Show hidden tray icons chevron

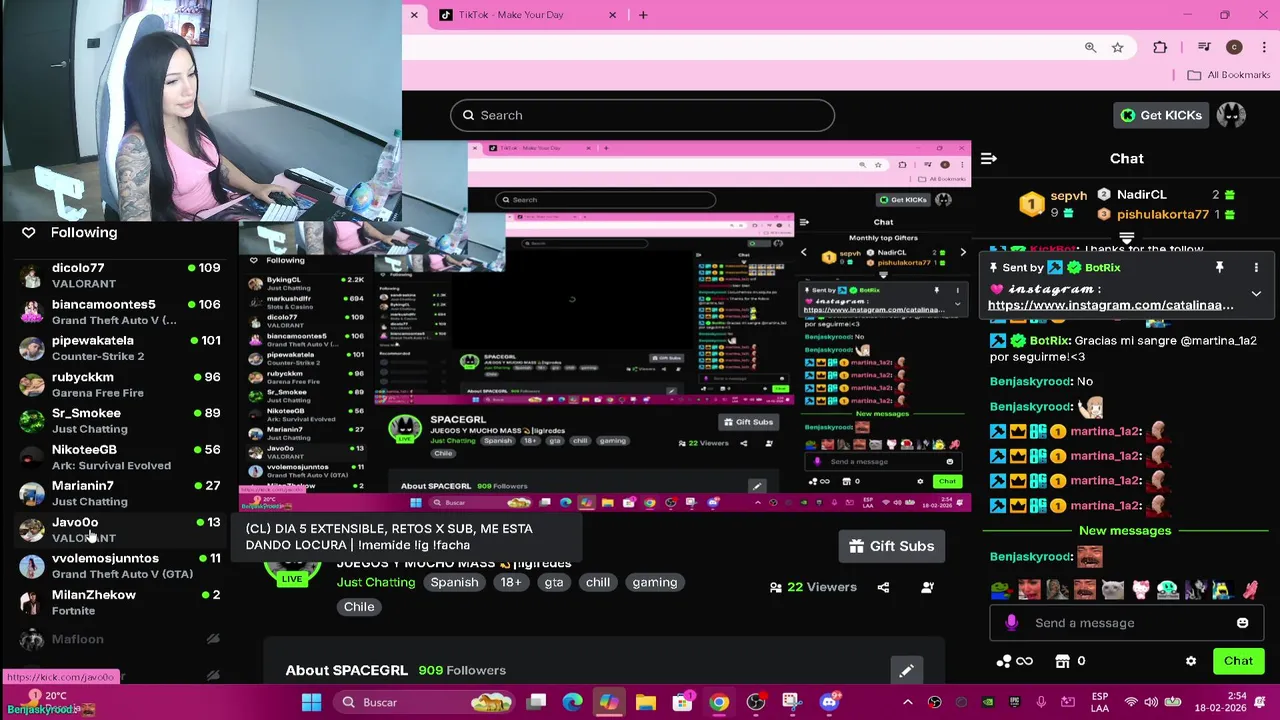click(x=908, y=702)
